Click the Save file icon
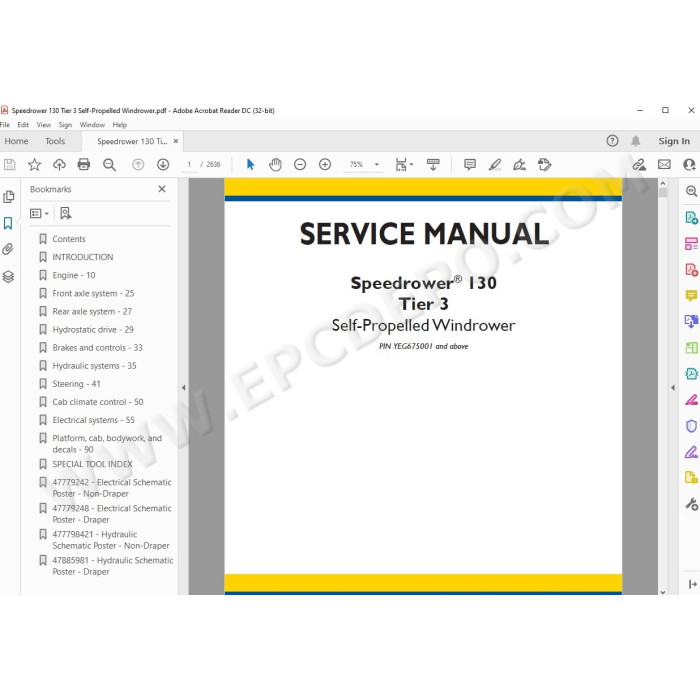The height and width of the screenshot is (700, 700). 9,165
